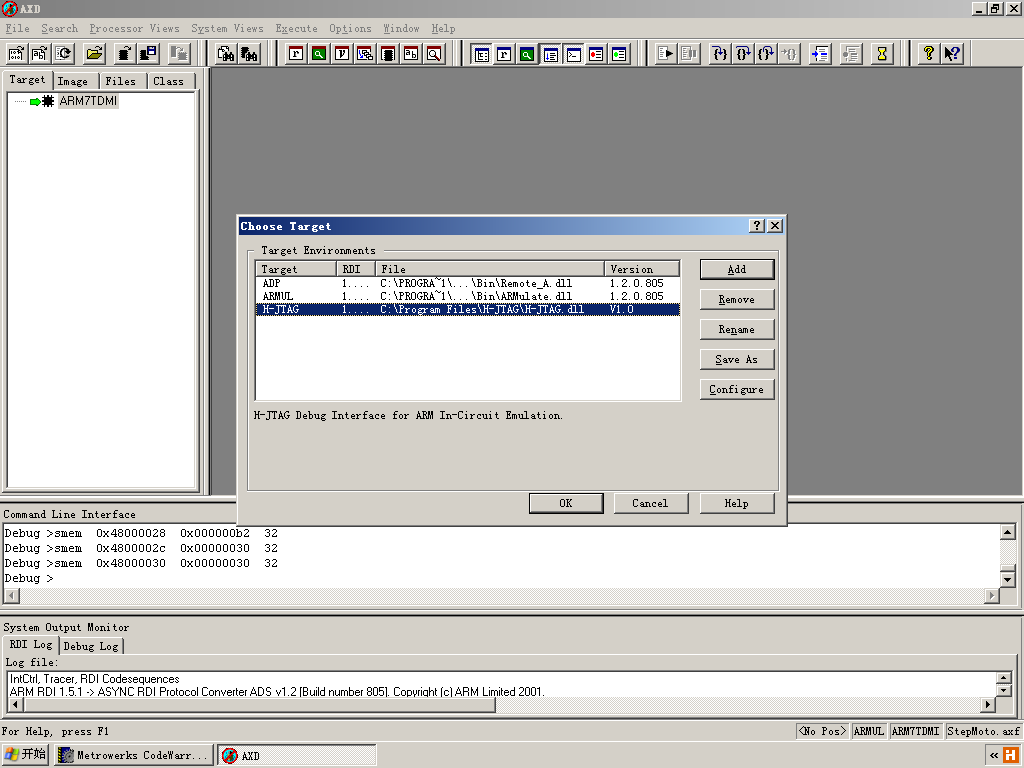Open the File menu
Viewport: 1024px width, 768px height.
point(18,29)
